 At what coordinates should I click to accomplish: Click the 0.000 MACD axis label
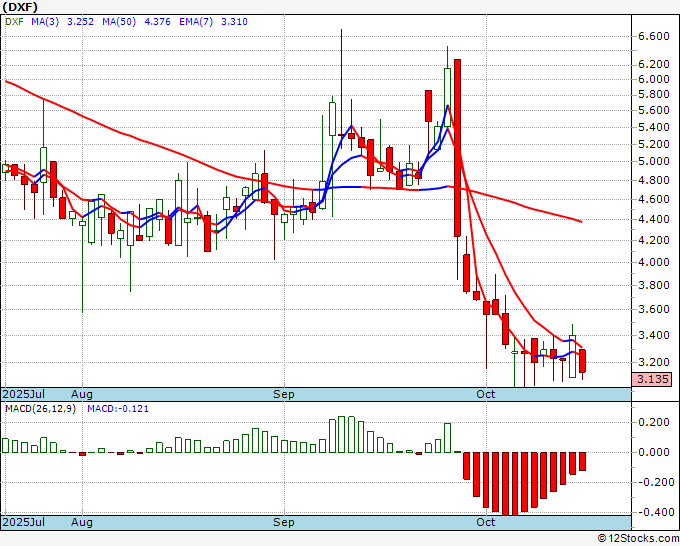(654, 452)
